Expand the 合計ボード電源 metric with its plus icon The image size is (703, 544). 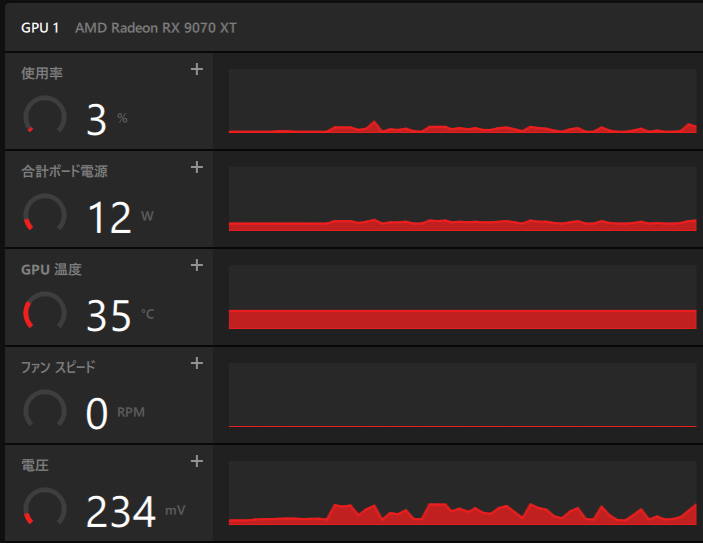click(x=197, y=167)
